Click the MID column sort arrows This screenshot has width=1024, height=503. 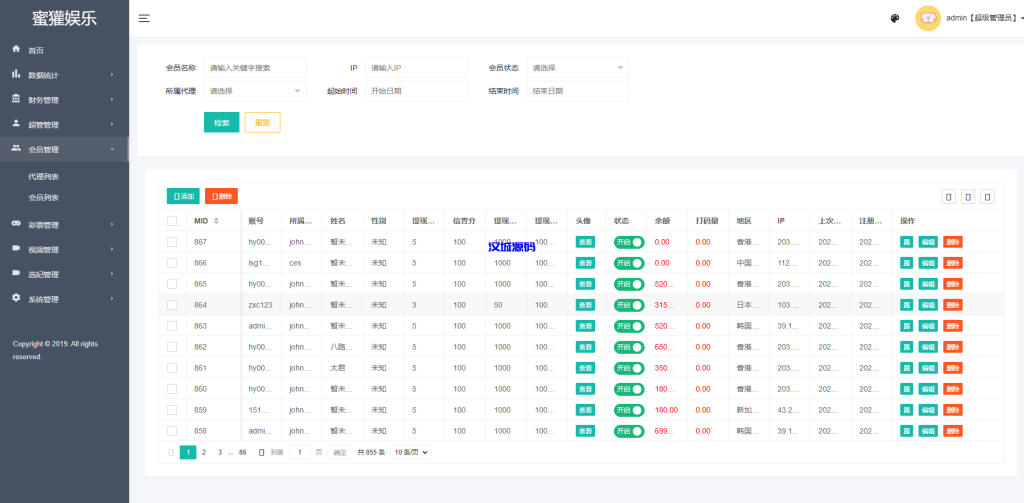click(x=217, y=221)
